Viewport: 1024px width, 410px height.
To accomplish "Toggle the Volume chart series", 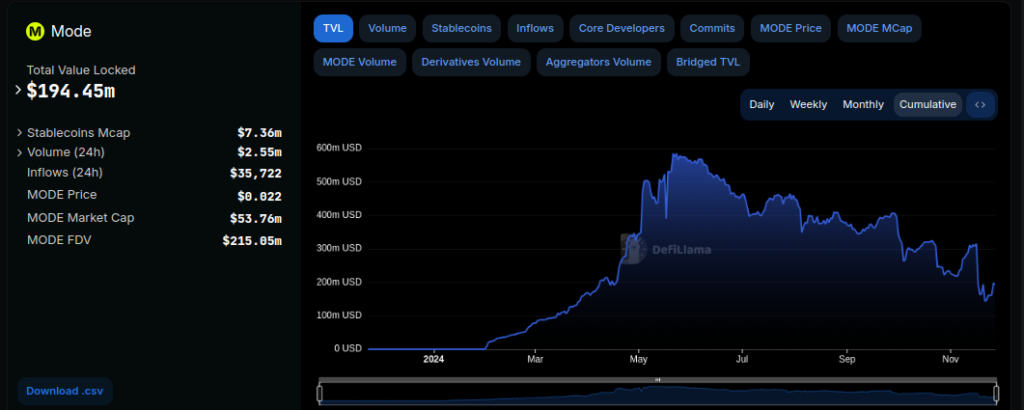I will click(x=387, y=28).
